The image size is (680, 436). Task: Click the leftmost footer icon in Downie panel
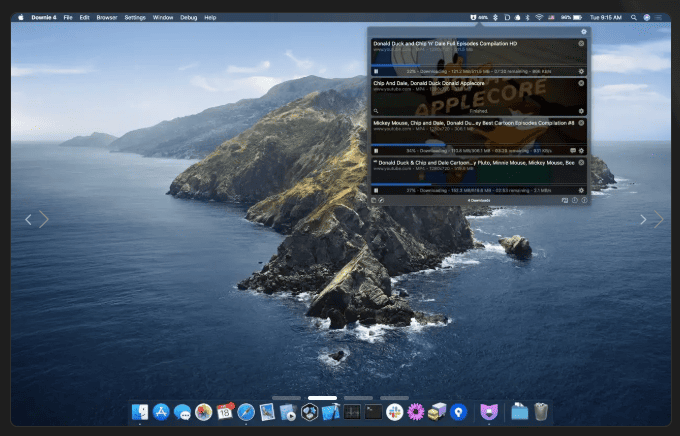(373, 200)
